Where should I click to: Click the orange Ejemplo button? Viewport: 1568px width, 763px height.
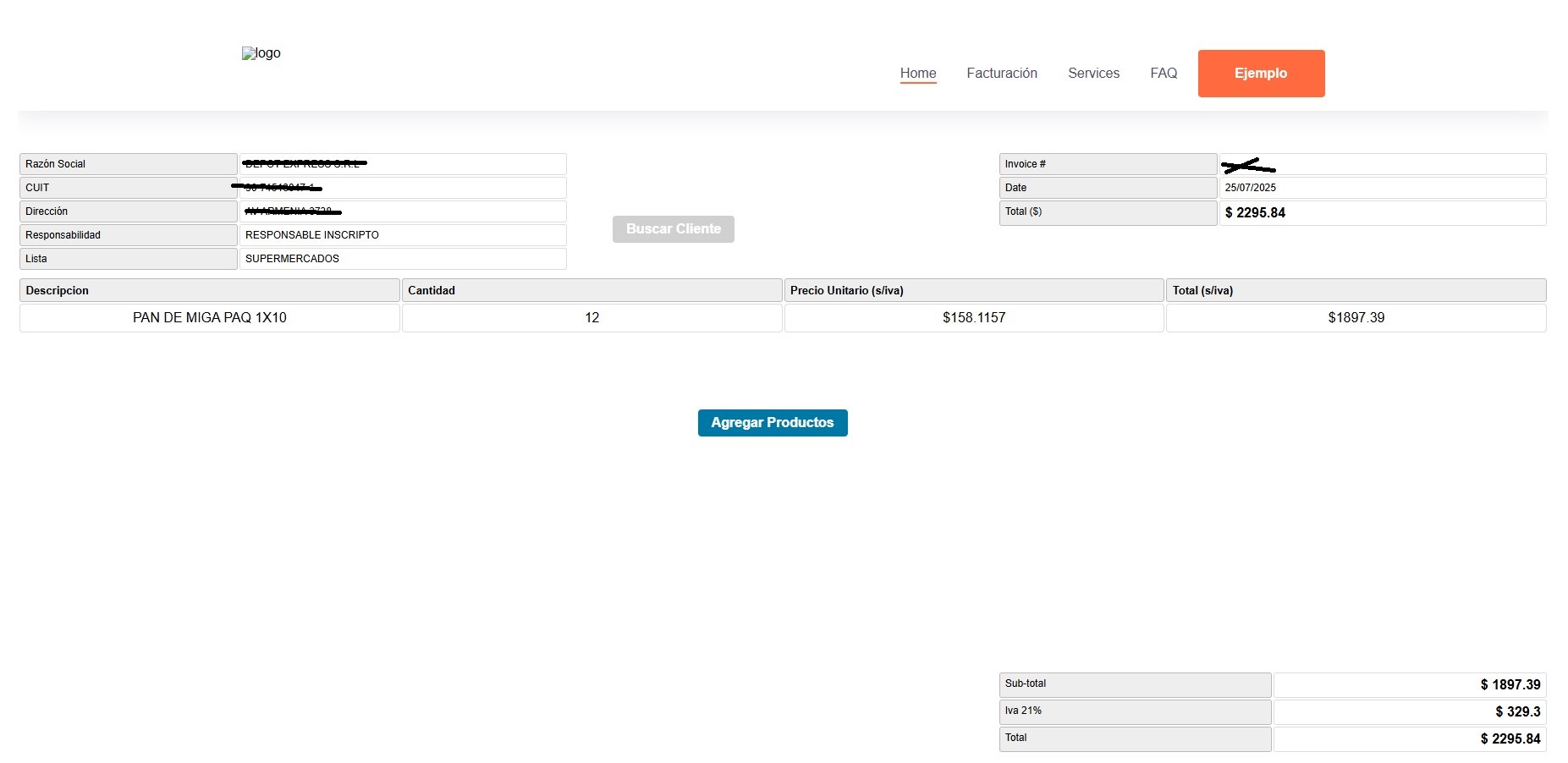pos(1261,74)
